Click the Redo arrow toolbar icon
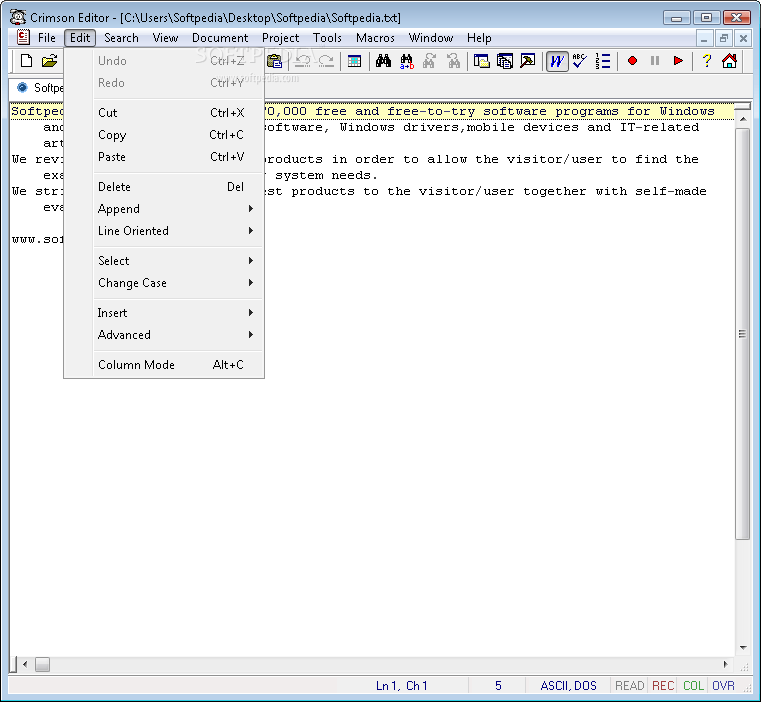761x702 pixels. click(326, 61)
